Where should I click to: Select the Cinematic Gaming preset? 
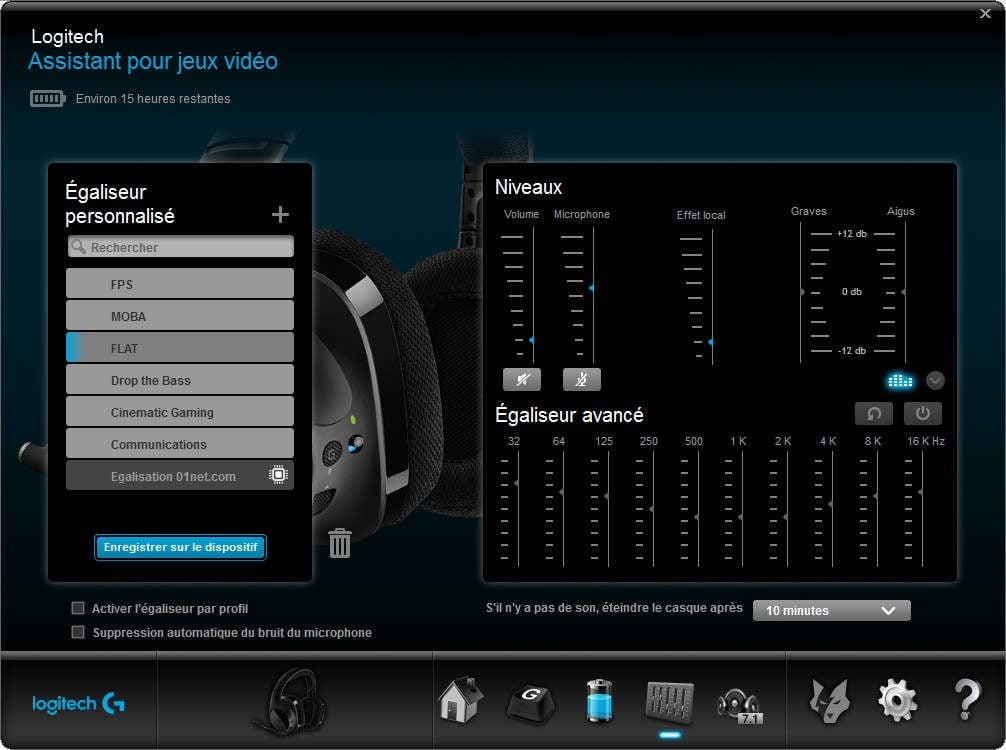pos(180,412)
